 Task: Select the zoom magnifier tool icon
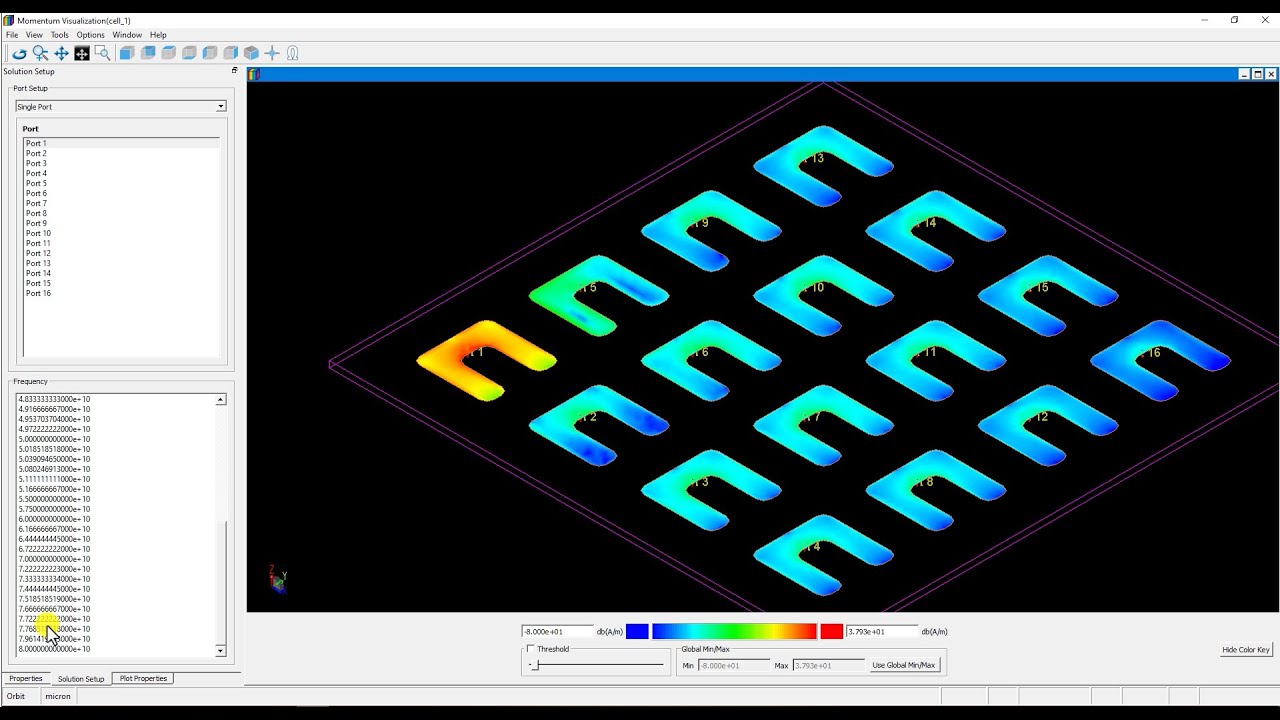(x=40, y=53)
